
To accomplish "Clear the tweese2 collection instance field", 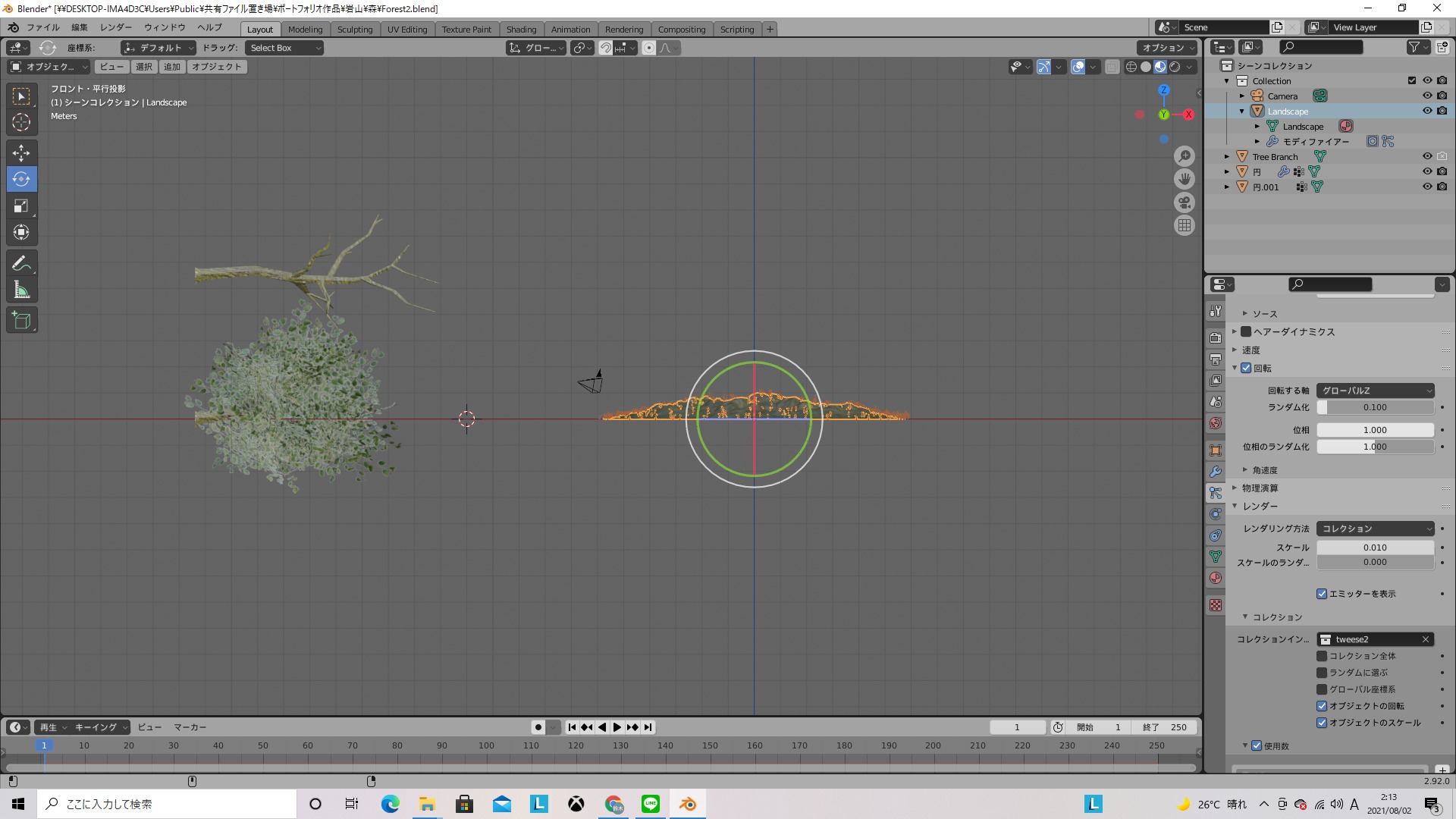I will point(1426,639).
